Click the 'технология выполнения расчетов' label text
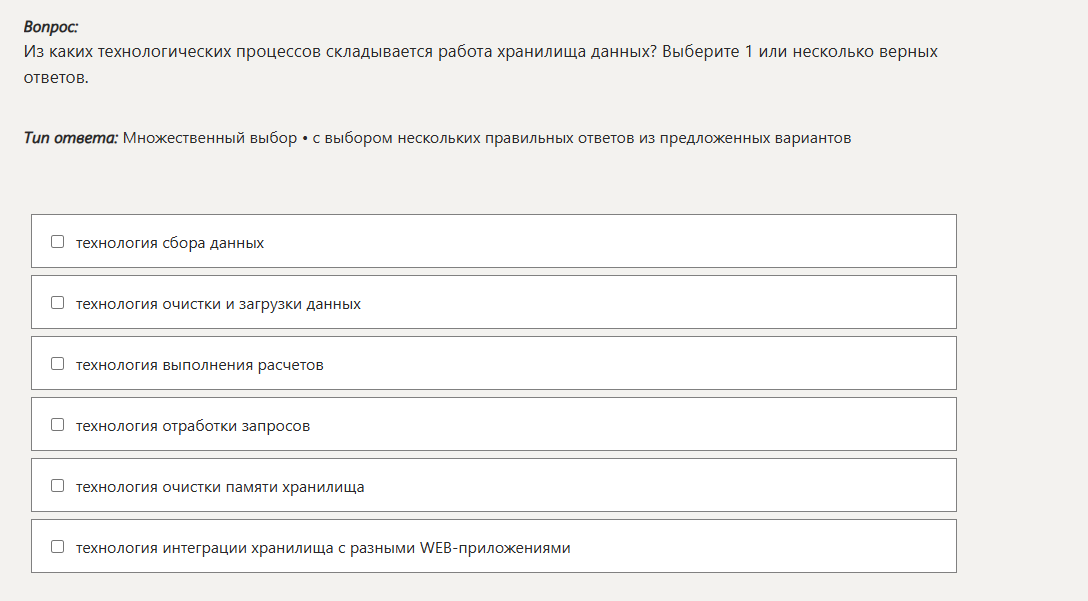The height and width of the screenshot is (601, 1088). [x=200, y=365]
